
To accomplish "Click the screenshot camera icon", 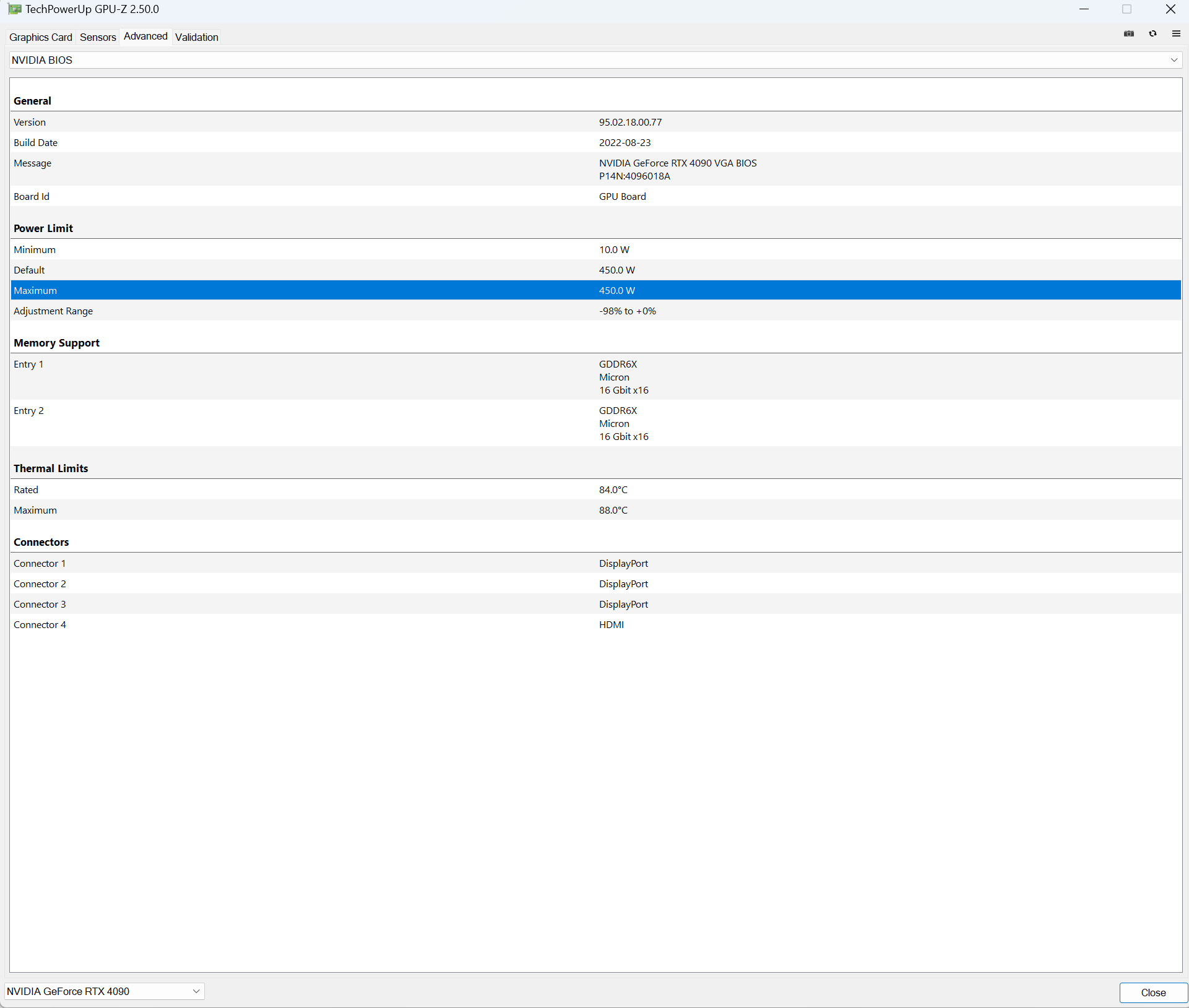I will 1129,34.
